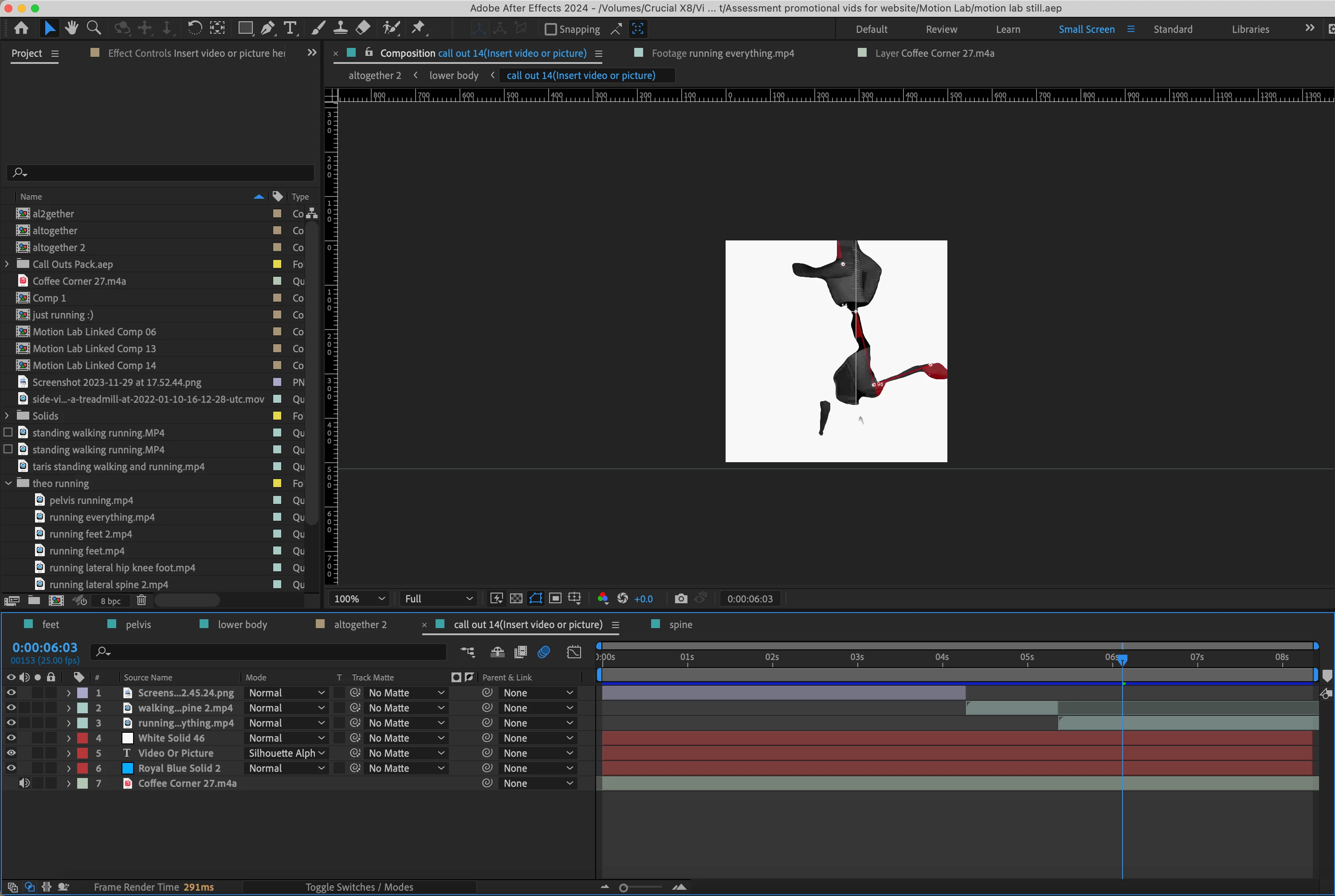Enable the Snapping checkbox
Screen dimensions: 1335x896
point(550,29)
